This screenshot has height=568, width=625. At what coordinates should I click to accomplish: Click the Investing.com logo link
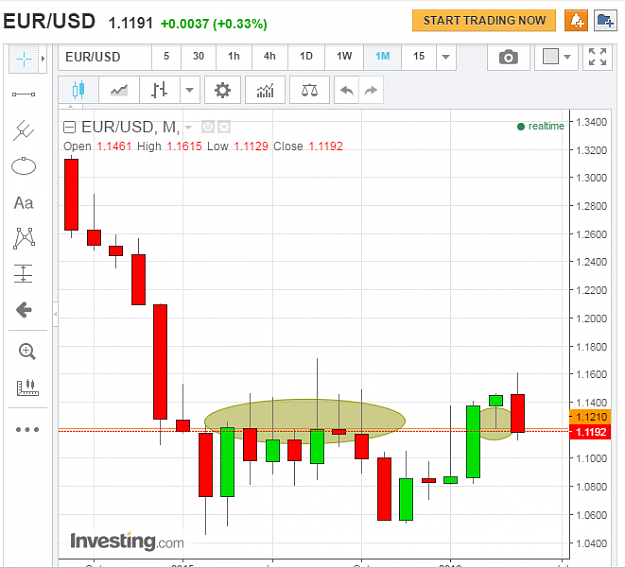[127, 541]
